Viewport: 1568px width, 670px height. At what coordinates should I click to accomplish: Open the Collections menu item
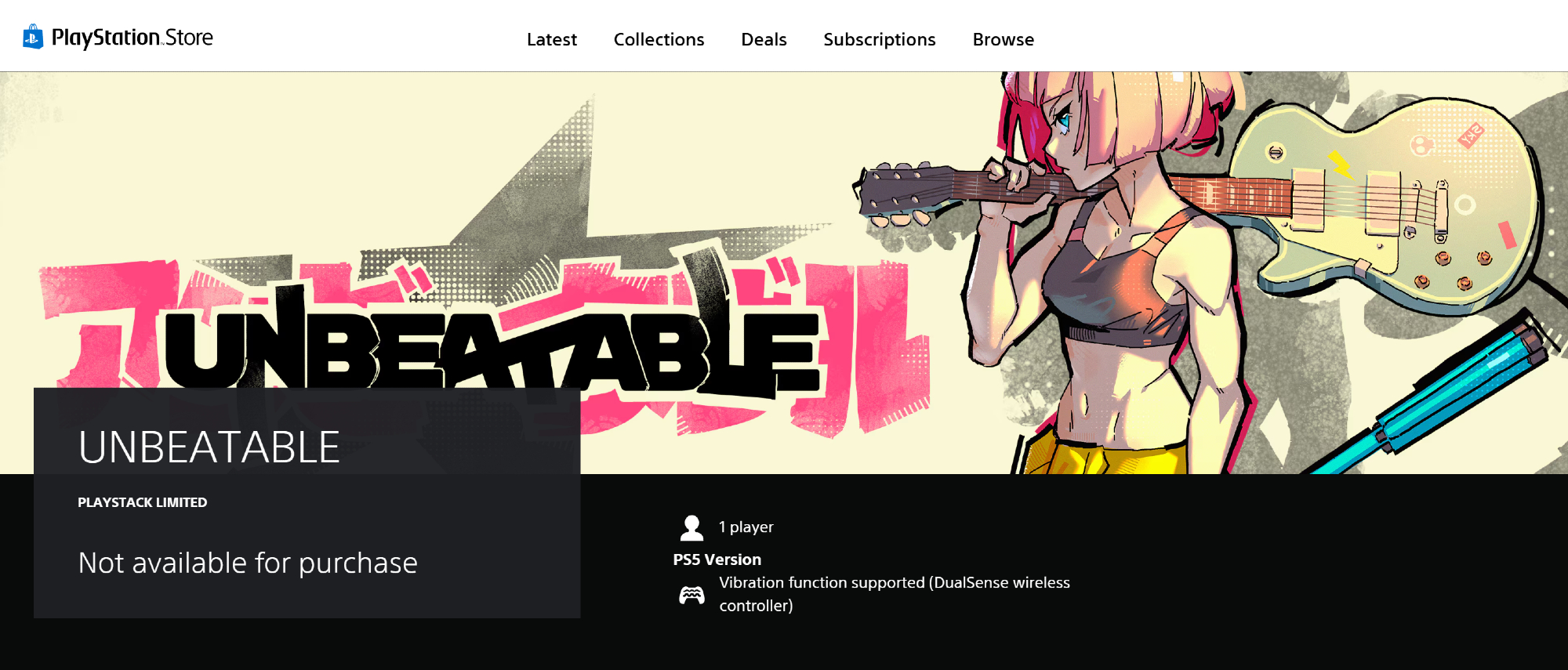(x=659, y=39)
